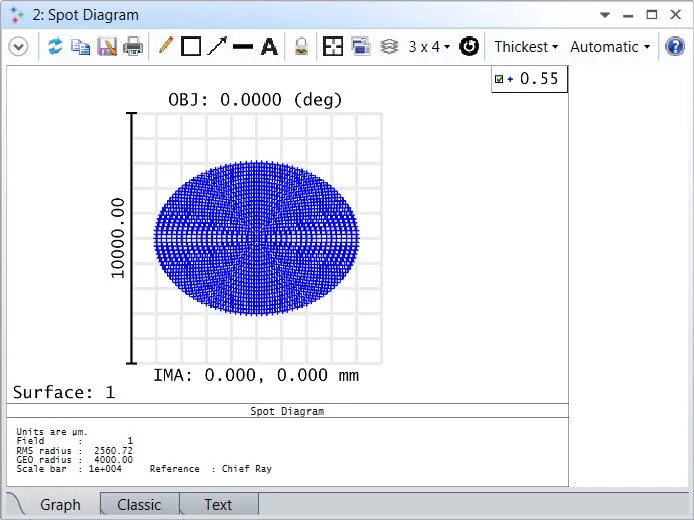
Task: Toggle the window lock icon
Action: coord(301,47)
